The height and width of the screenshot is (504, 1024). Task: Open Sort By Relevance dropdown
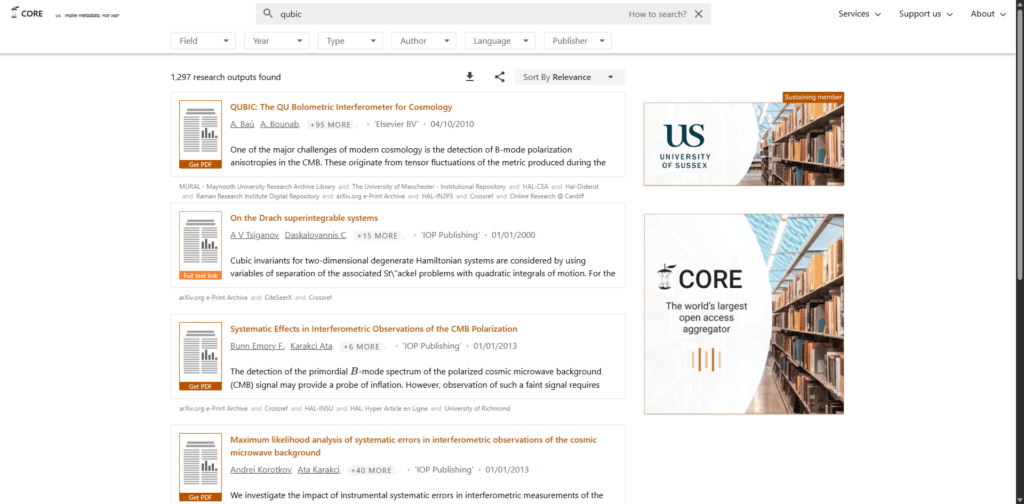(x=570, y=77)
